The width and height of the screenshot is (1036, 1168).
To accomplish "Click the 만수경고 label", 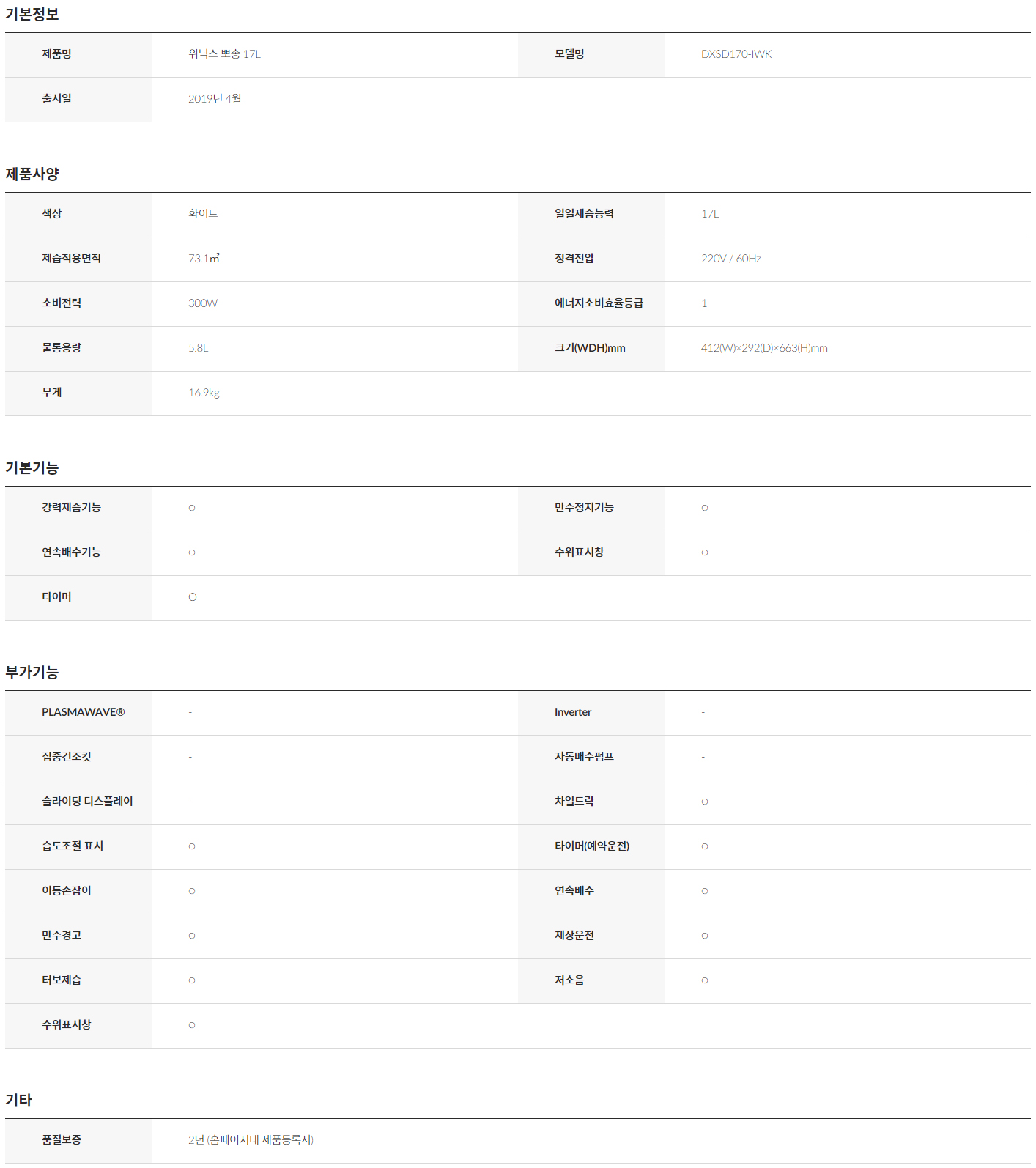I will [x=62, y=936].
